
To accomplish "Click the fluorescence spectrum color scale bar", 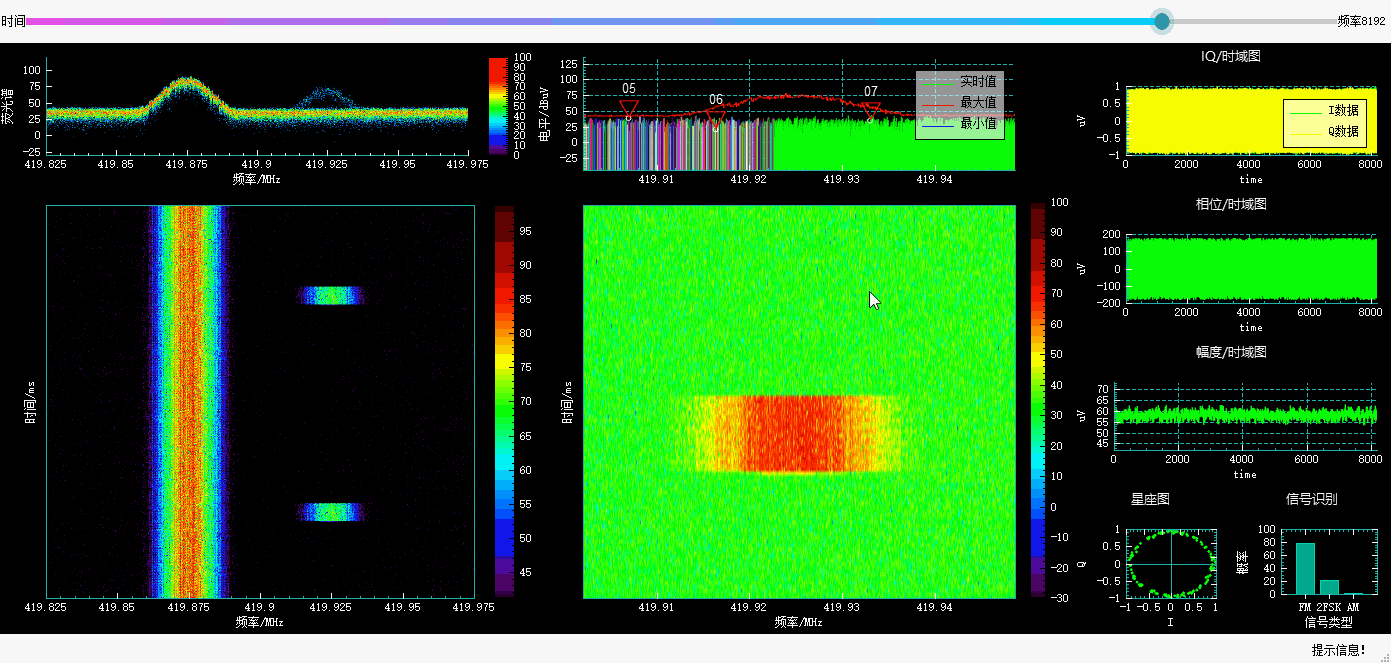I will (x=499, y=106).
